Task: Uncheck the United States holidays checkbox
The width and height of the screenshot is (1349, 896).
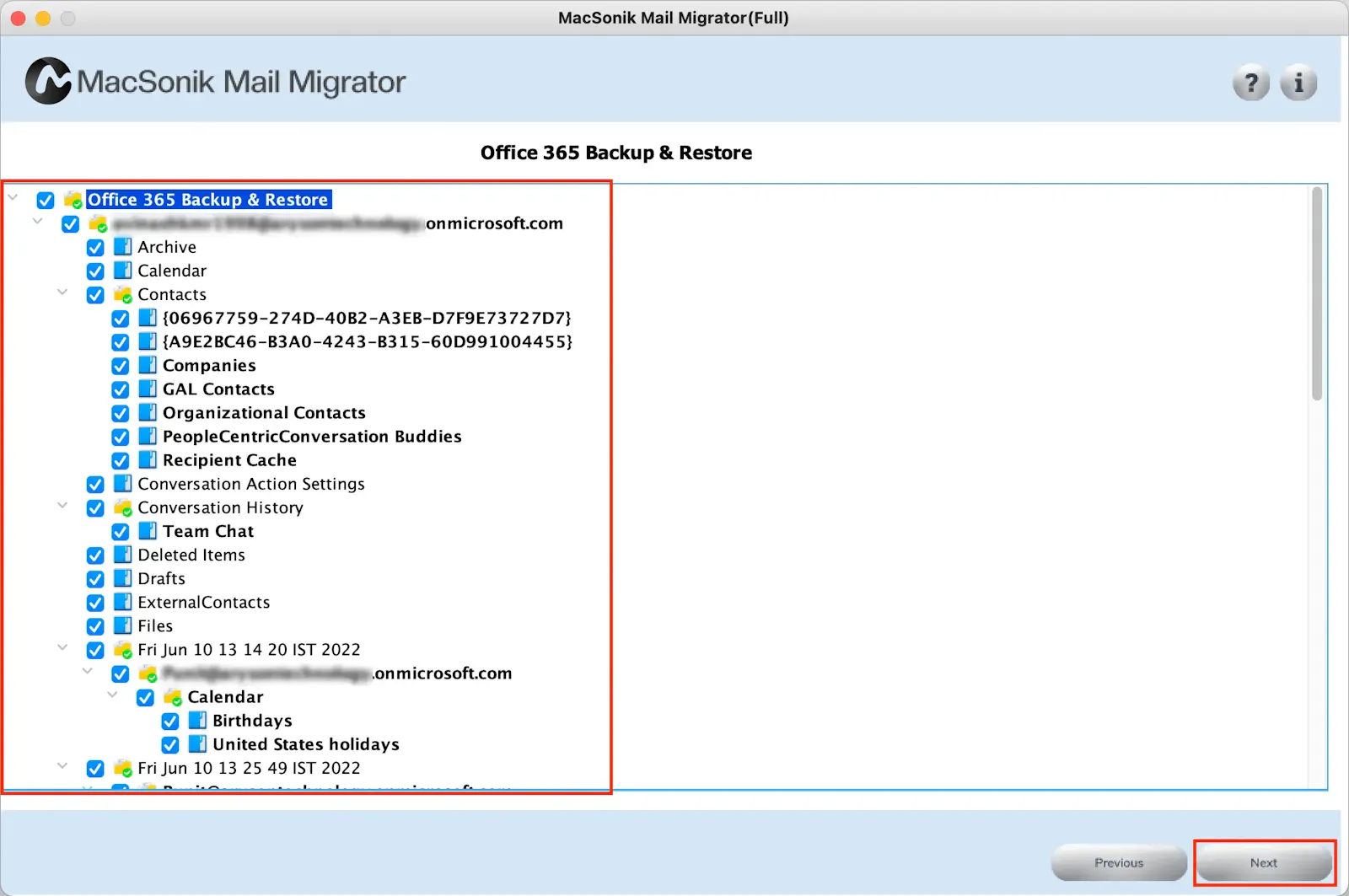Action: [170, 744]
